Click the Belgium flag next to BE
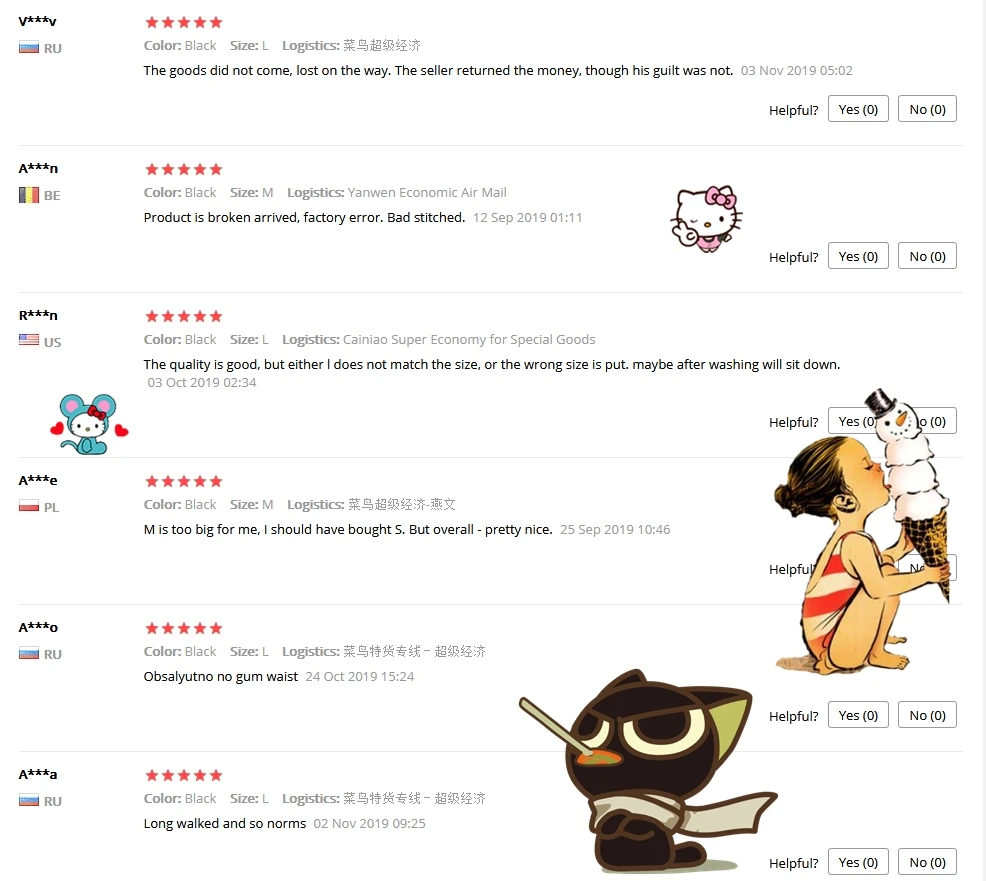 pyautogui.click(x=29, y=195)
